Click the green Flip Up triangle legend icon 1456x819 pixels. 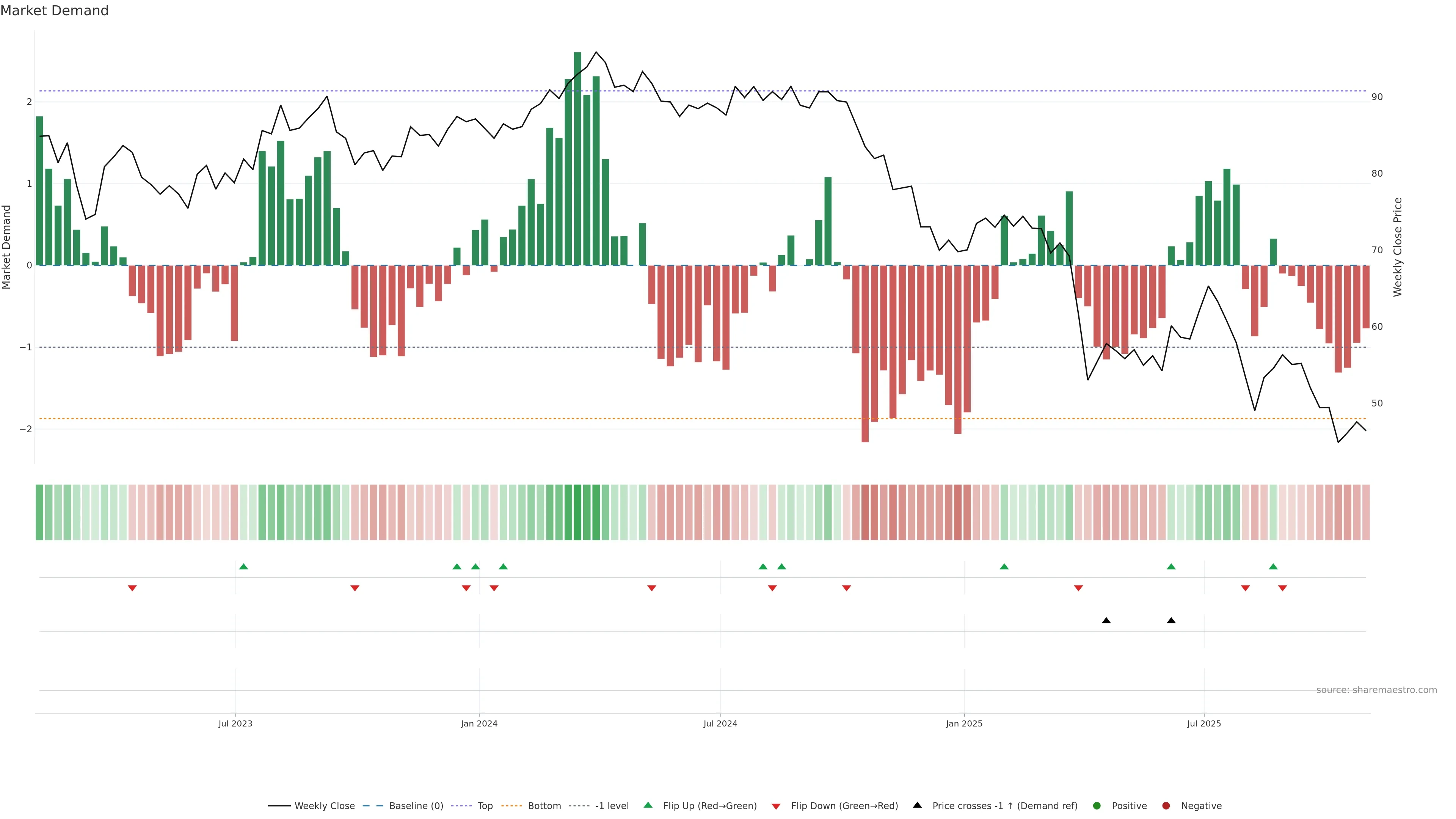point(648,805)
